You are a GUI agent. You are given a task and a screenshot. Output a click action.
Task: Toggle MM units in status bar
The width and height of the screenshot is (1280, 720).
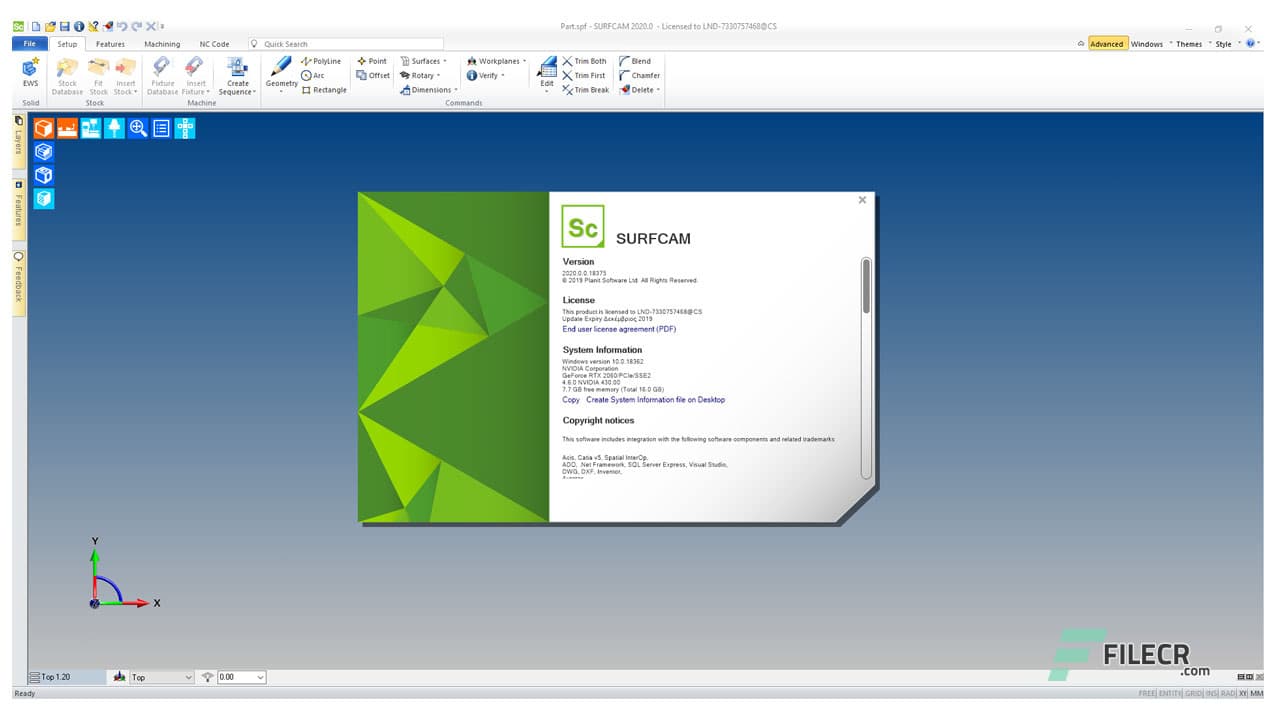[x=1257, y=693]
